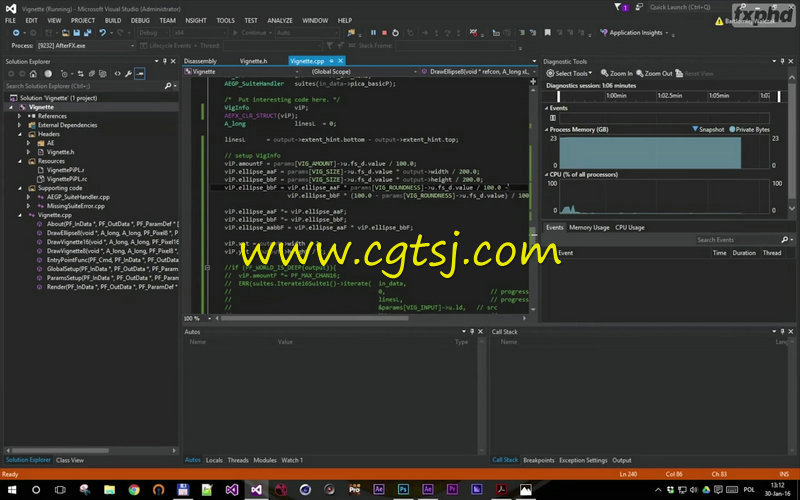This screenshot has height=500, width=800.
Task: Open the DEBUG menu
Action: click(x=140, y=20)
